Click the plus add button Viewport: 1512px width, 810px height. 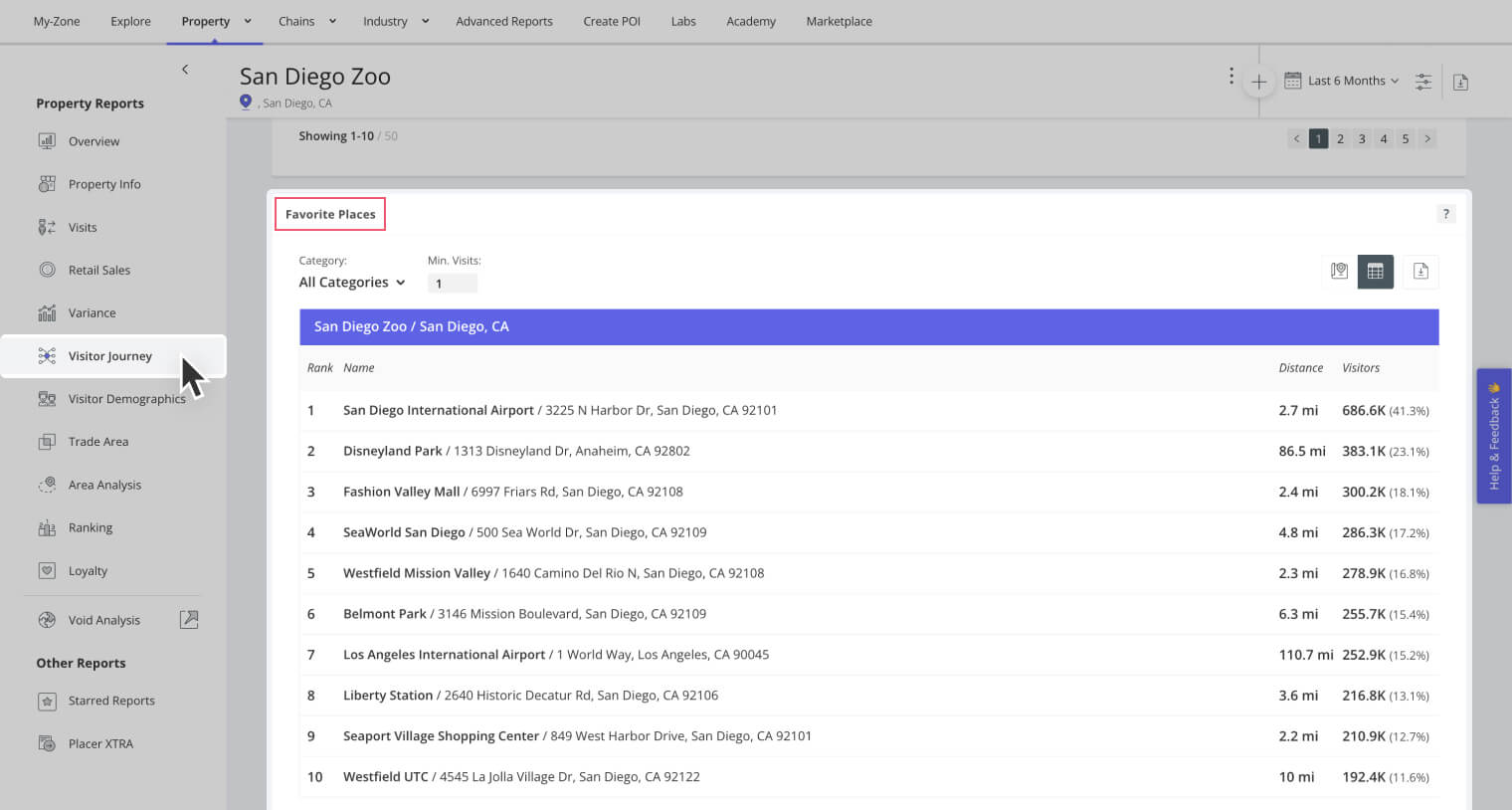pos(1258,82)
